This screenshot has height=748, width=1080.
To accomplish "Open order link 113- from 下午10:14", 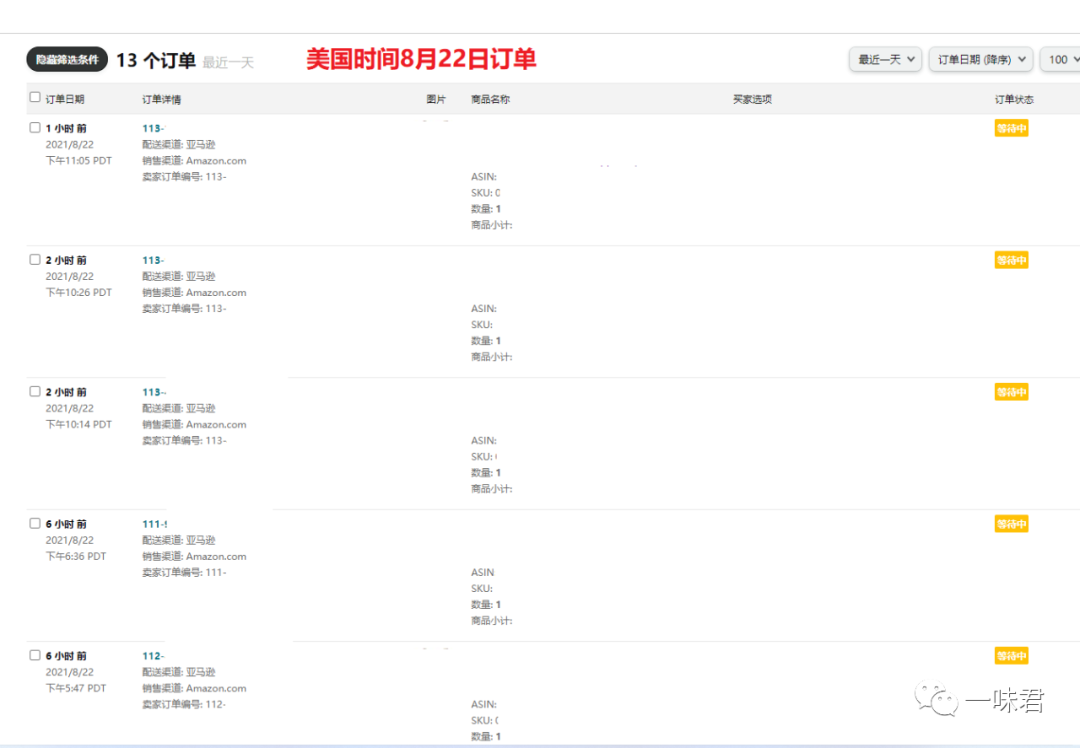I will pos(154,392).
